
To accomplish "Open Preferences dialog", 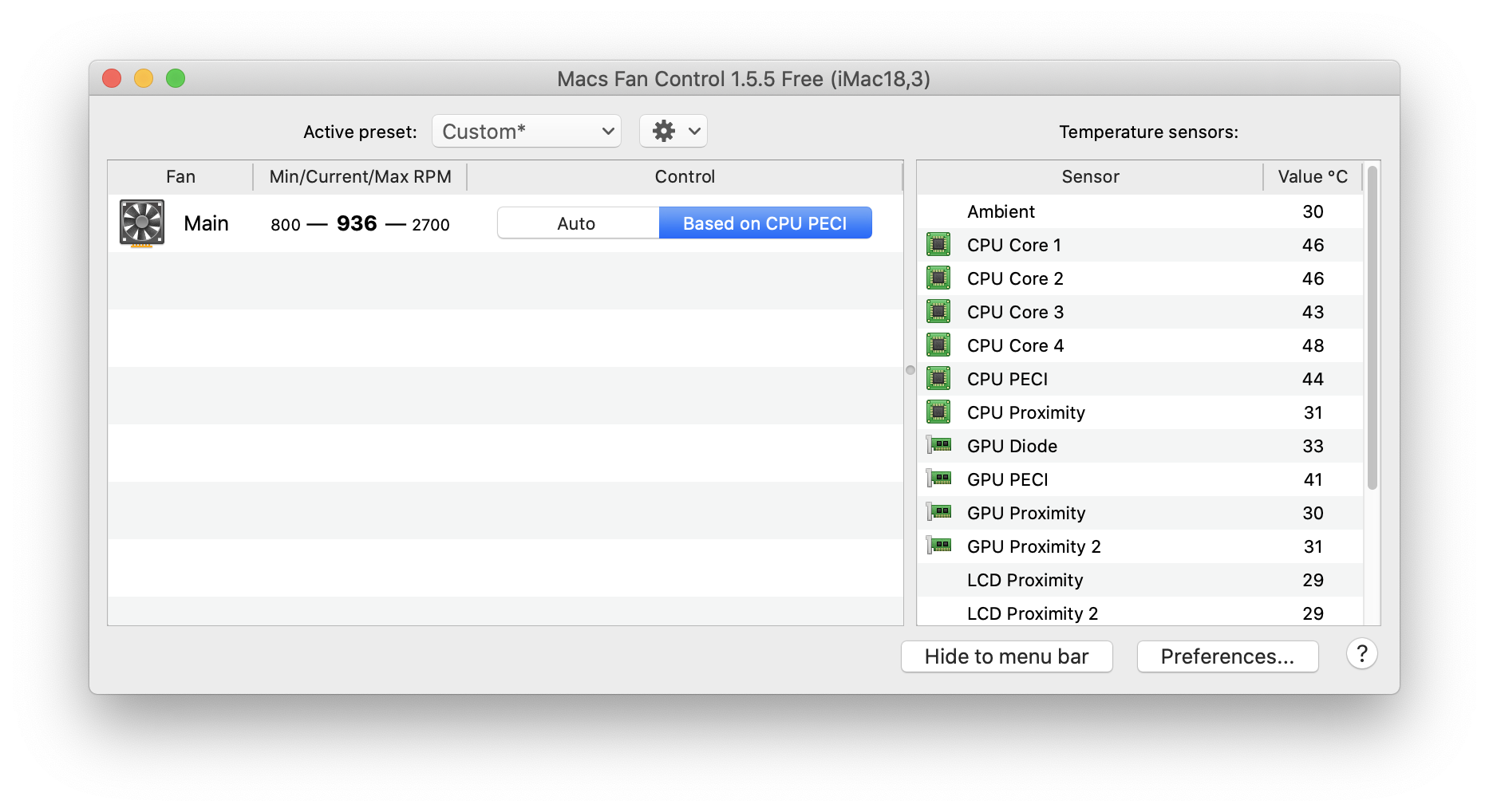I will 1226,656.
